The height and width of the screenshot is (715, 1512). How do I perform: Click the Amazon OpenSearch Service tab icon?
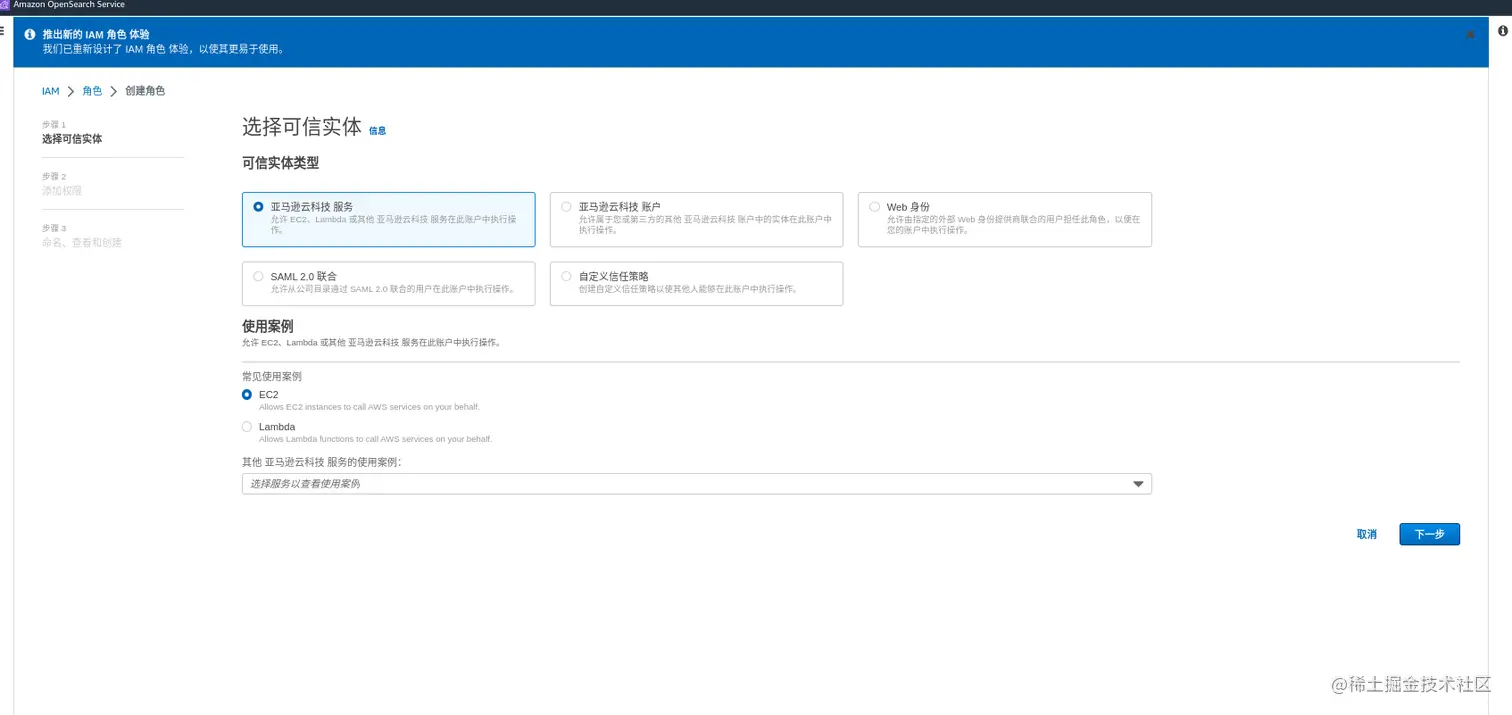pos(5,5)
